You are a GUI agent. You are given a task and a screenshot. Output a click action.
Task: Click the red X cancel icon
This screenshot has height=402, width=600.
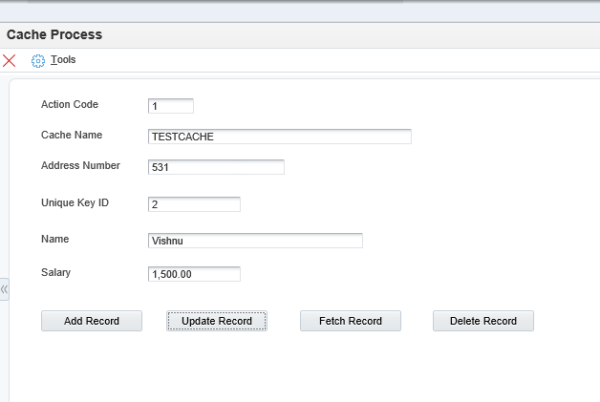[x=9, y=60]
